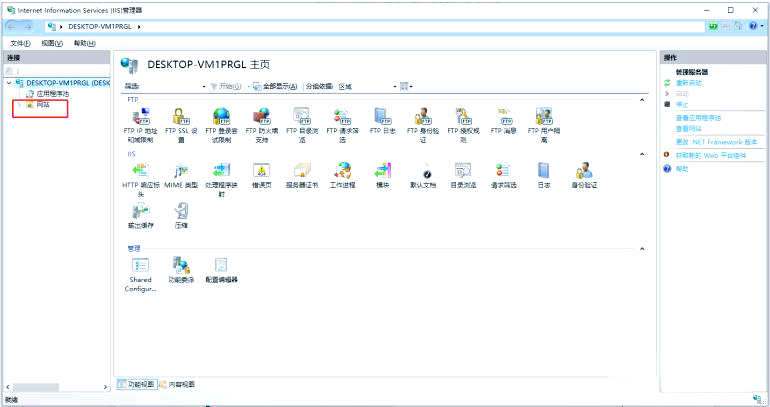The width and height of the screenshot is (770, 407).
Task: Click the 重新启动 action link
Action: (689, 83)
